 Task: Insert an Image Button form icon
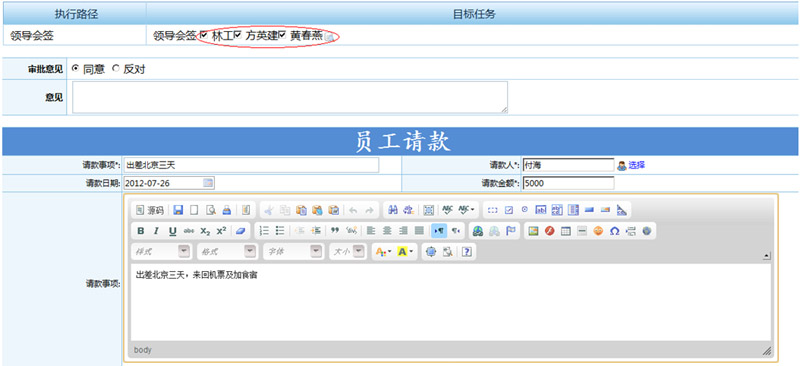(606, 210)
